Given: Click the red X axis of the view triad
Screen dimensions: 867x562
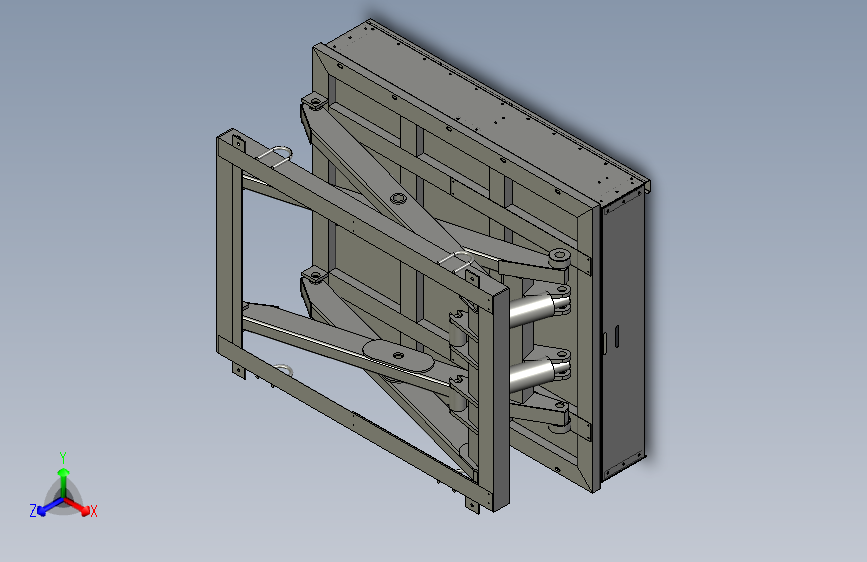Looking at the screenshot, I should [77, 506].
